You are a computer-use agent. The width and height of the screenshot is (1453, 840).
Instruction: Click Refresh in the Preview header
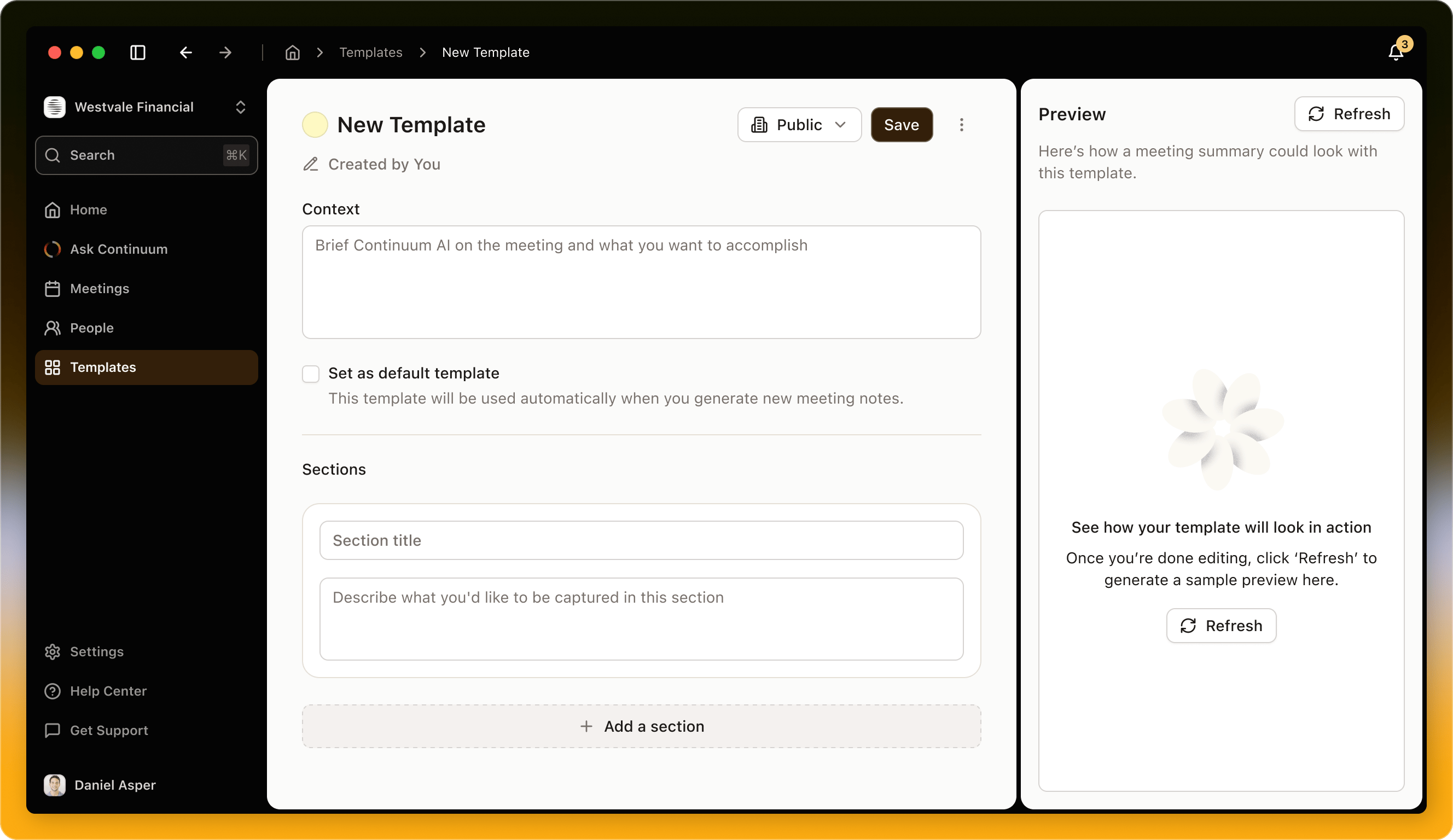click(1349, 114)
